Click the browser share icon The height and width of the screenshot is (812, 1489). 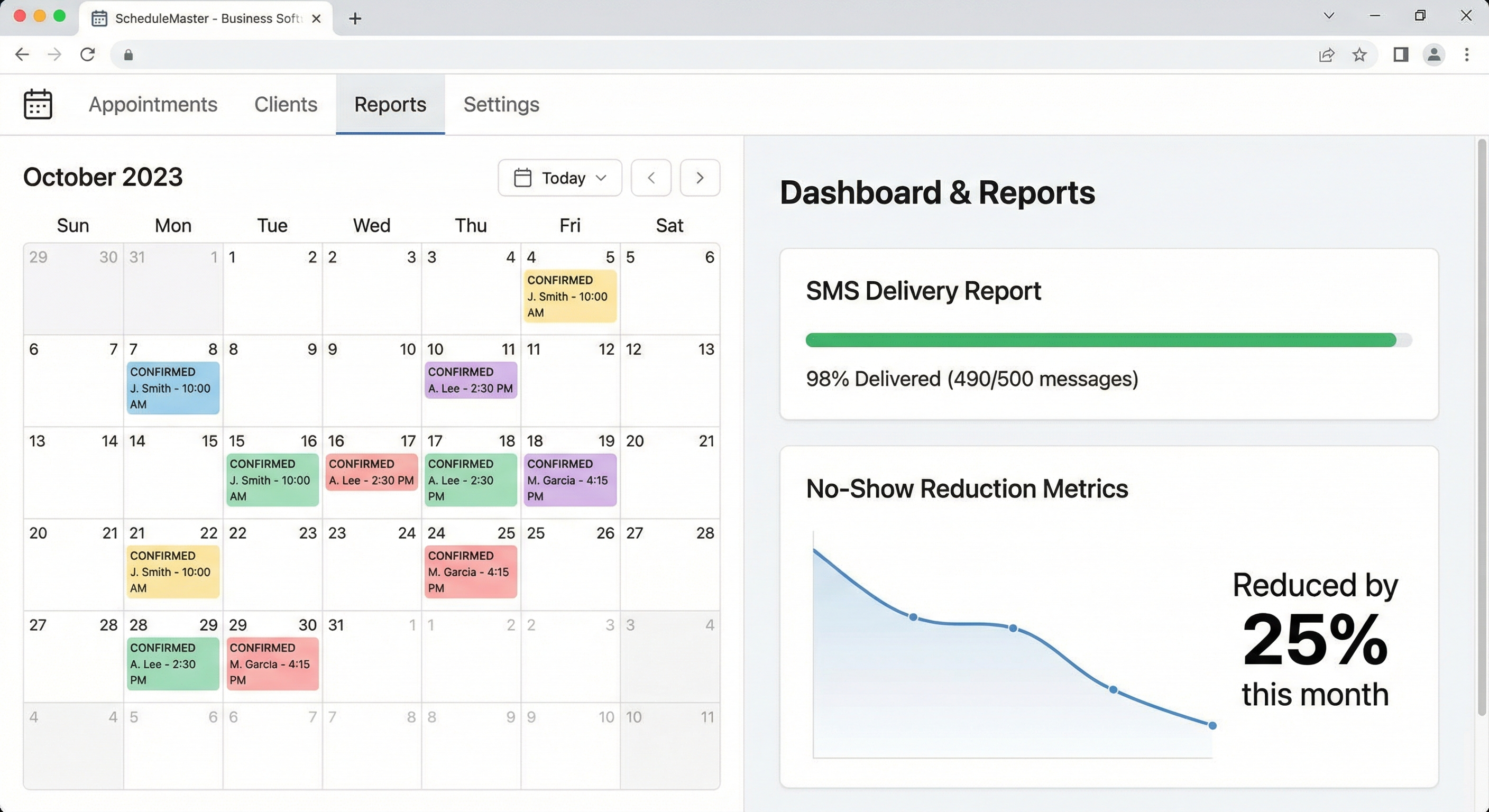pyautogui.click(x=1327, y=55)
